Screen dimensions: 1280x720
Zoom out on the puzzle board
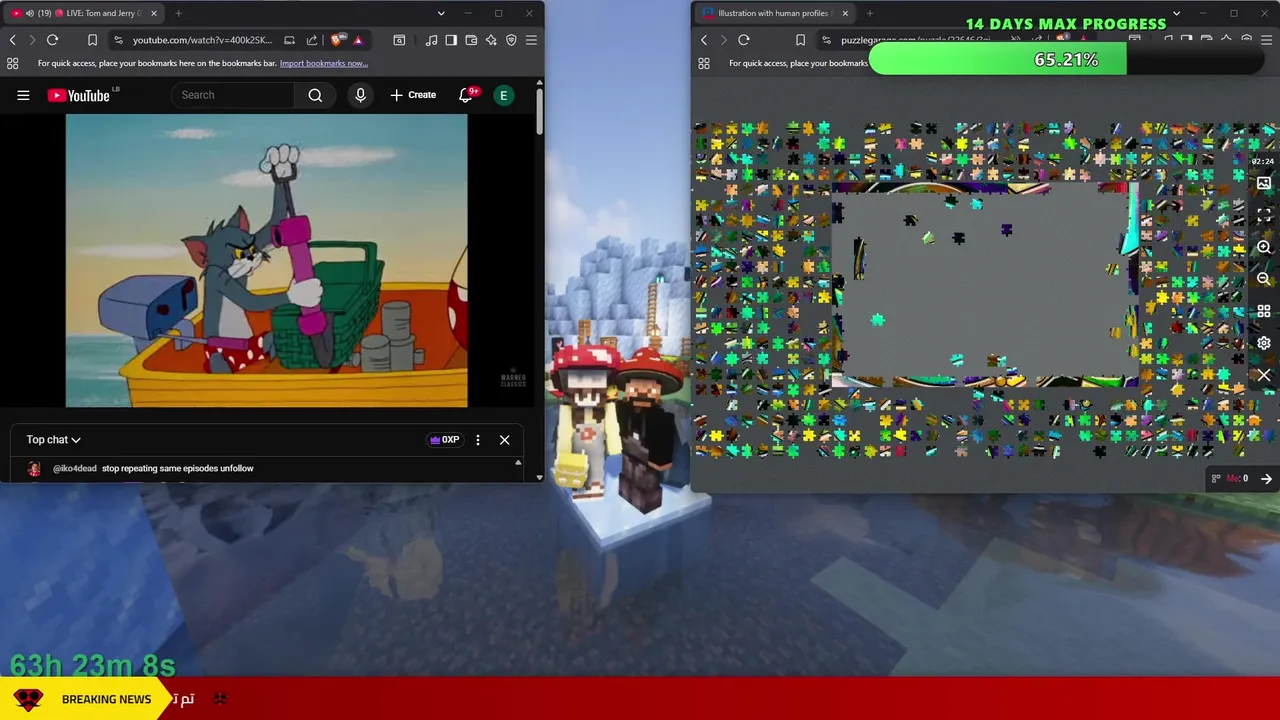pos(1264,279)
